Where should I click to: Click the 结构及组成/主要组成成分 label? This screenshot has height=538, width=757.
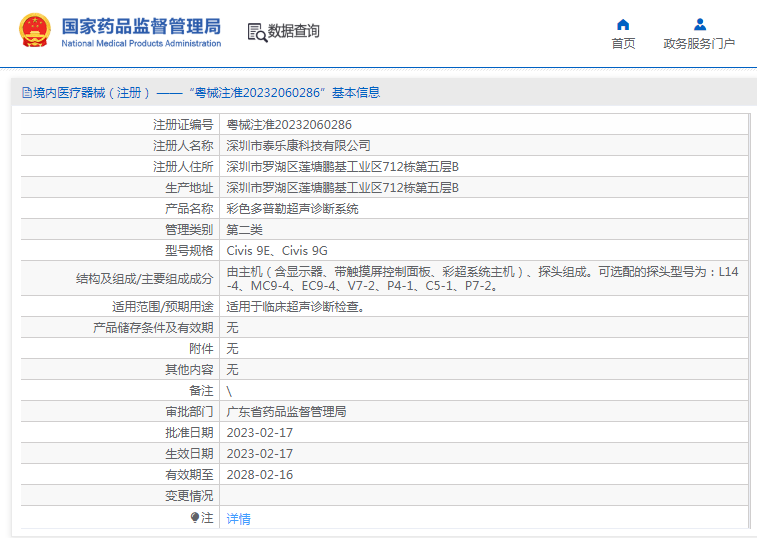pyautogui.click(x=144, y=279)
